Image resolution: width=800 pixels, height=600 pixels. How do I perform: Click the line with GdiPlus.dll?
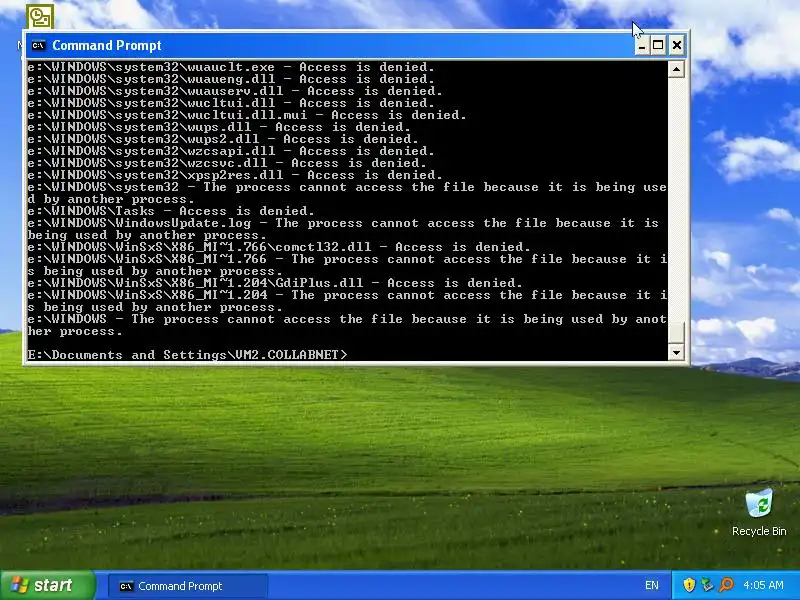coord(275,283)
